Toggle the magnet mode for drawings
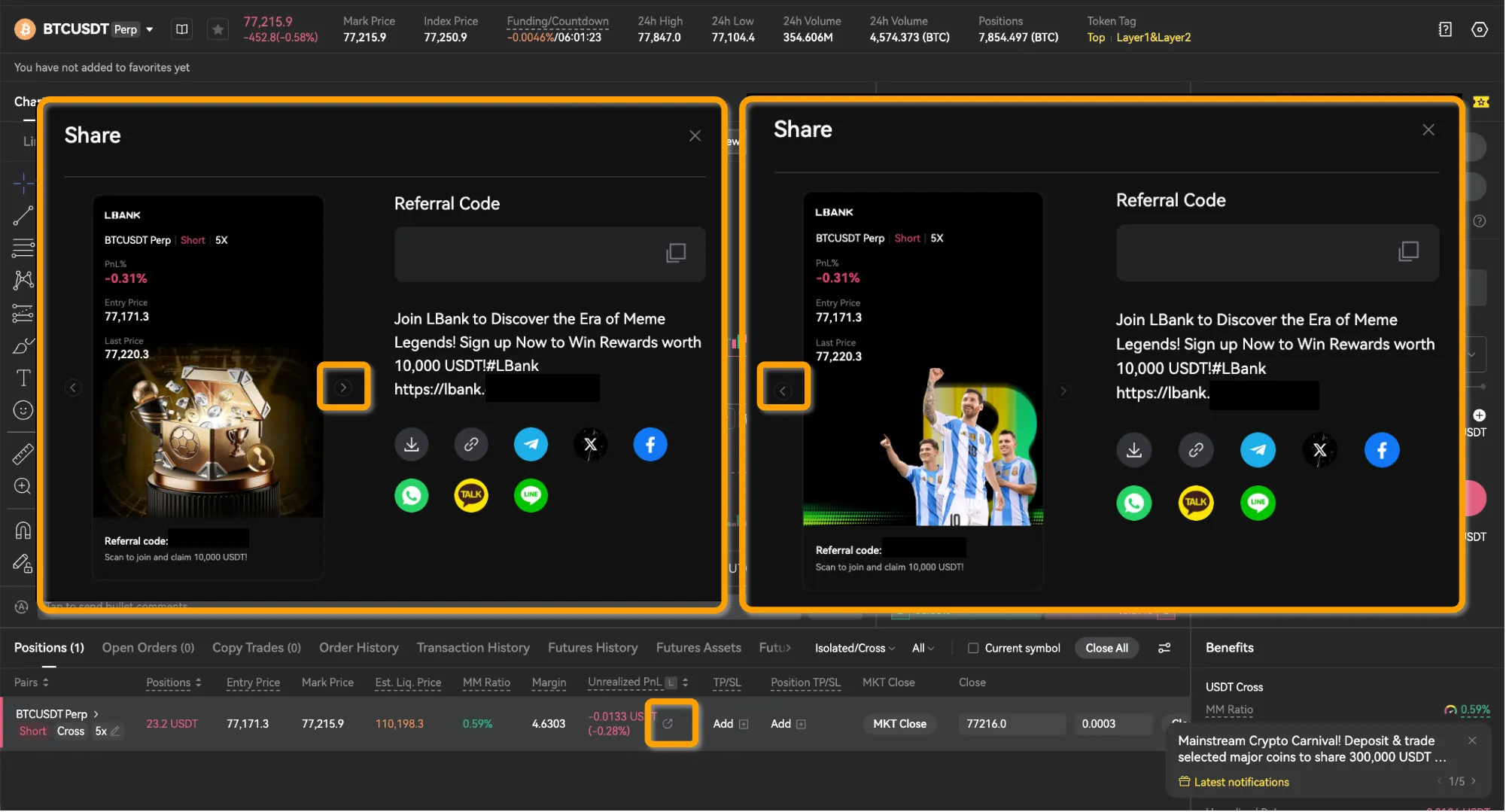The height and width of the screenshot is (812, 1506). click(x=23, y=531)
